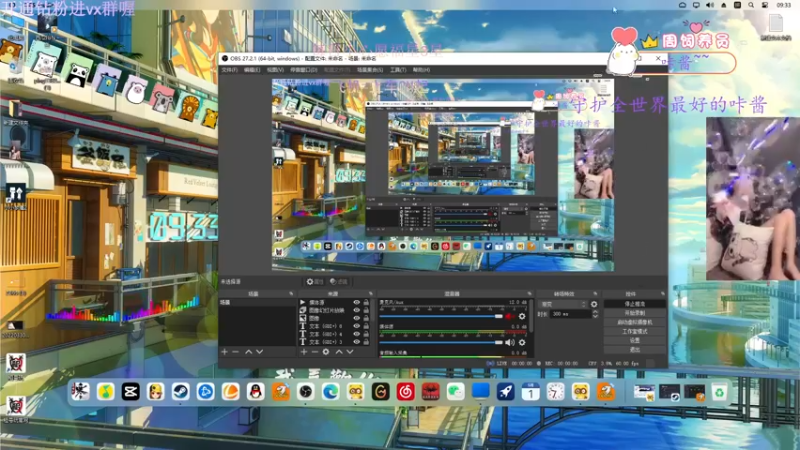Click the search icon in the top menu bar
Image resolution: width=800 pixels, height=450 pixels.
(751, 5)
